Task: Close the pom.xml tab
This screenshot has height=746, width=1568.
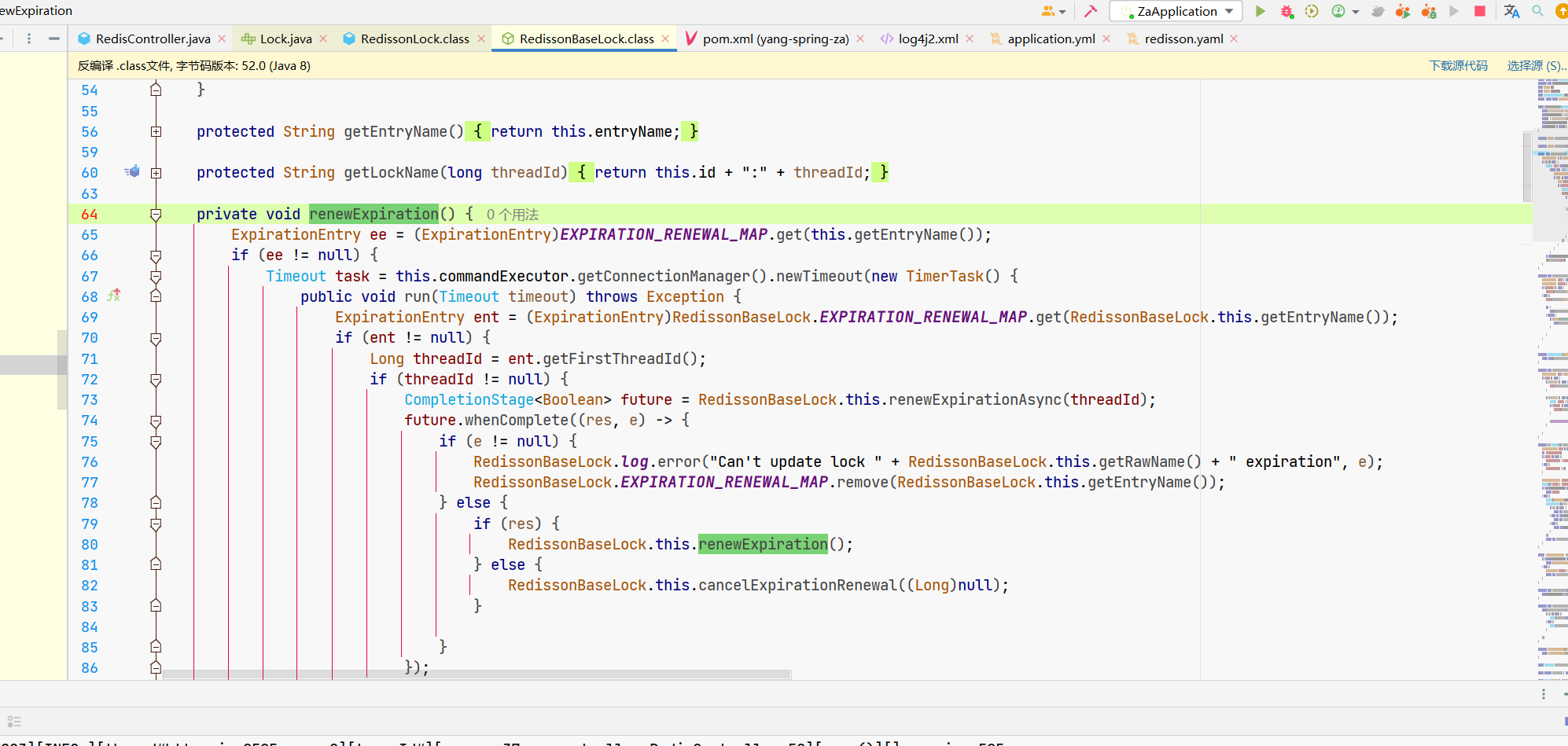Action: tap(860, 39)
